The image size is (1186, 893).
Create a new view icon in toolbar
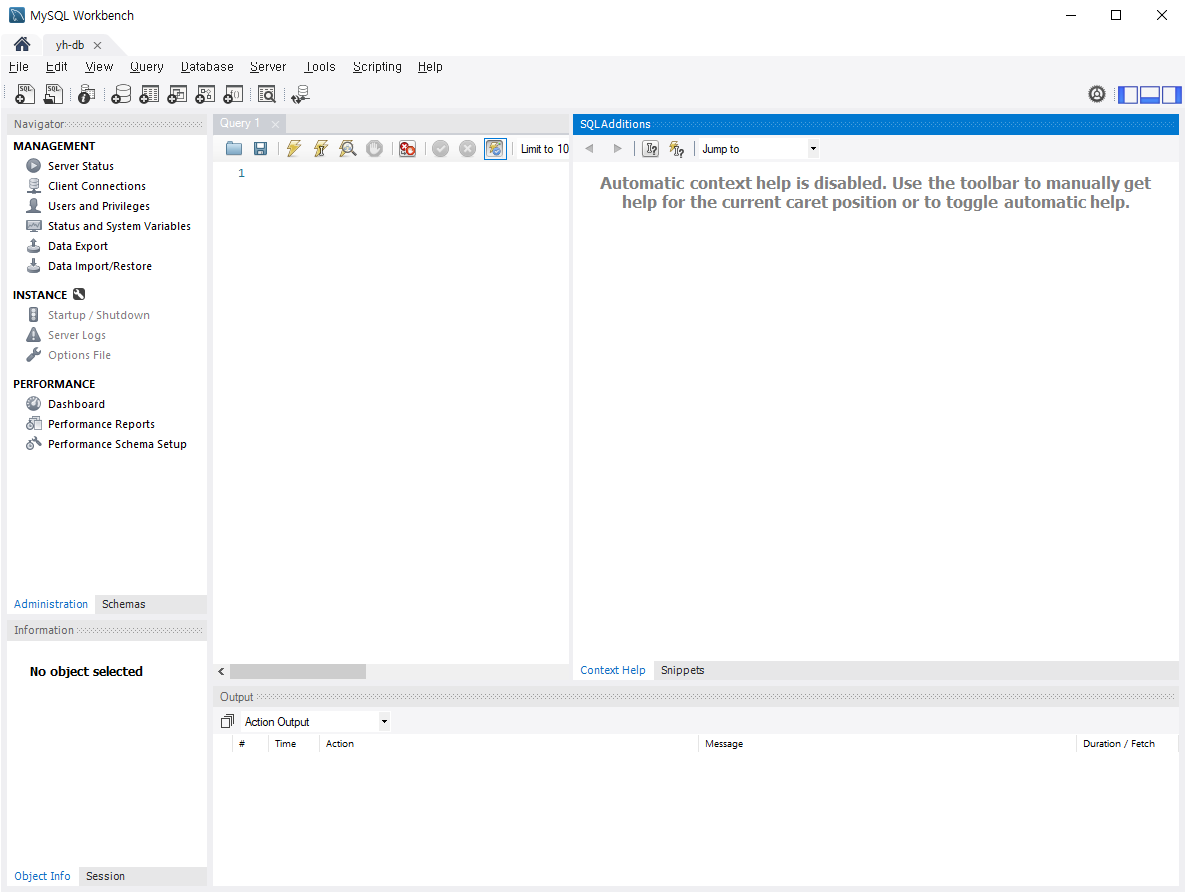coord(177,95)
